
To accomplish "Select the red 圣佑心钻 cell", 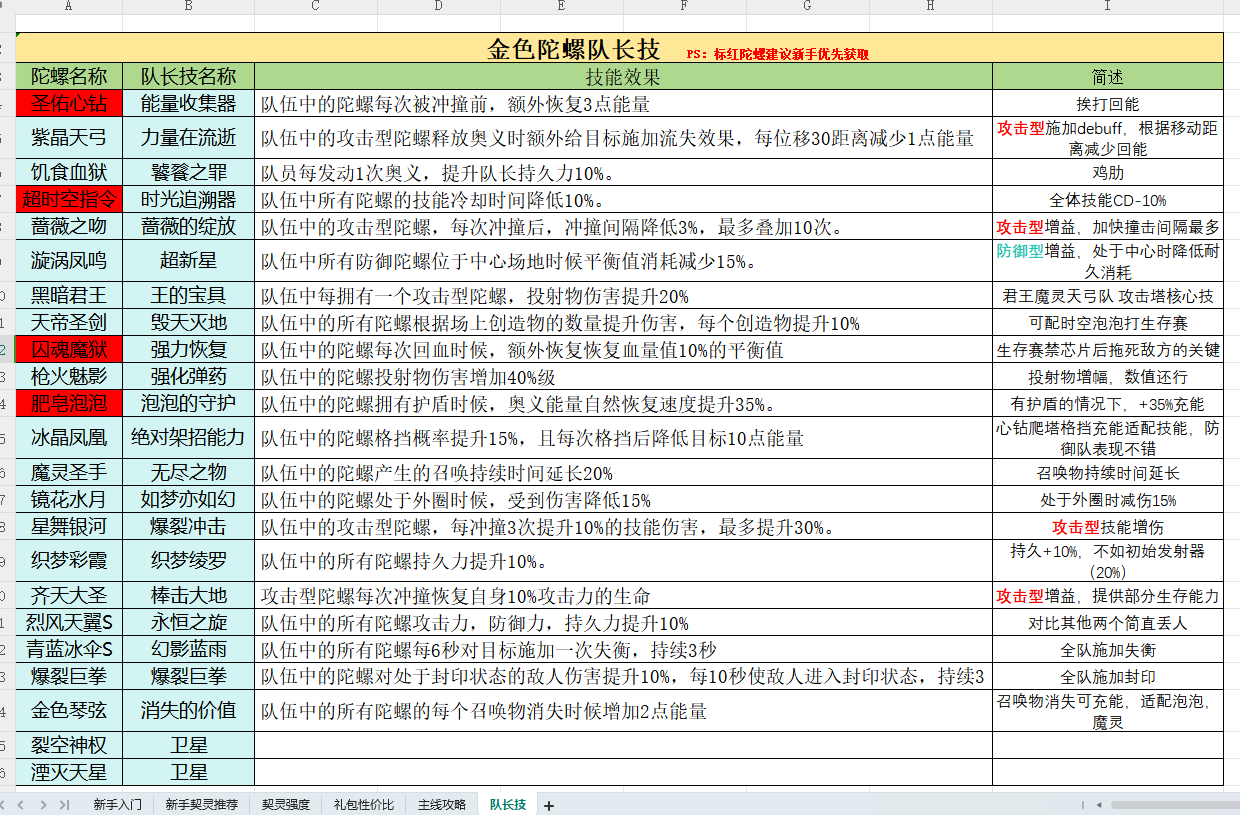I will click(69, 103).
